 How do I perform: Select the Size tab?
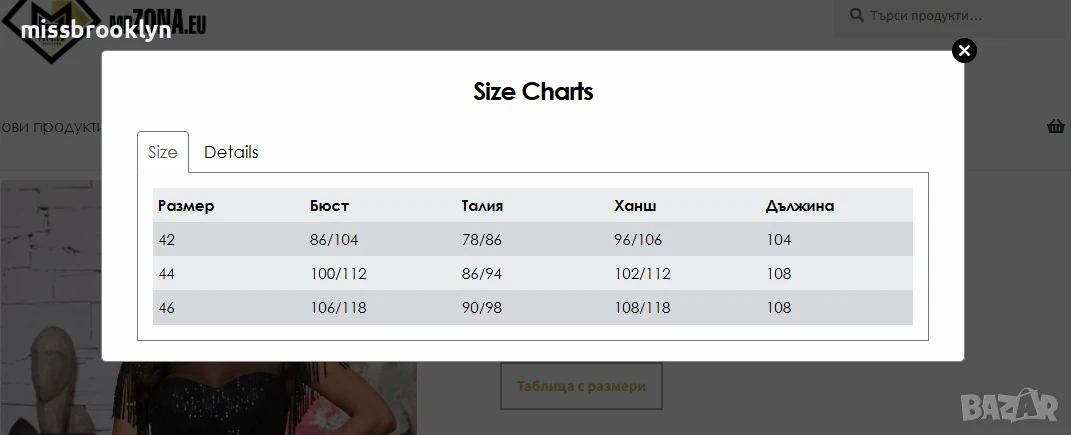tap(163, 152)
